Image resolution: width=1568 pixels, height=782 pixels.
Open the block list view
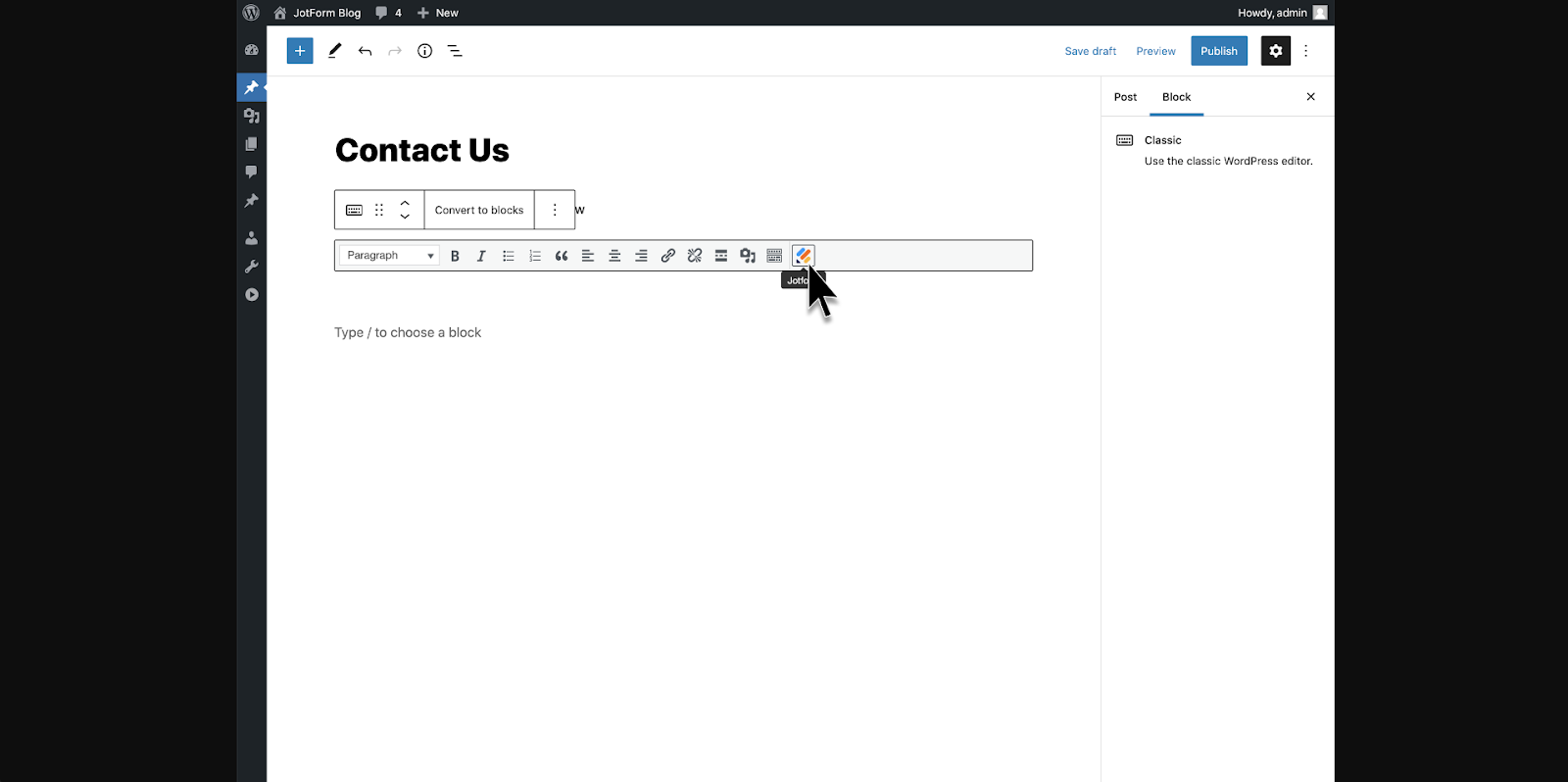455,51
